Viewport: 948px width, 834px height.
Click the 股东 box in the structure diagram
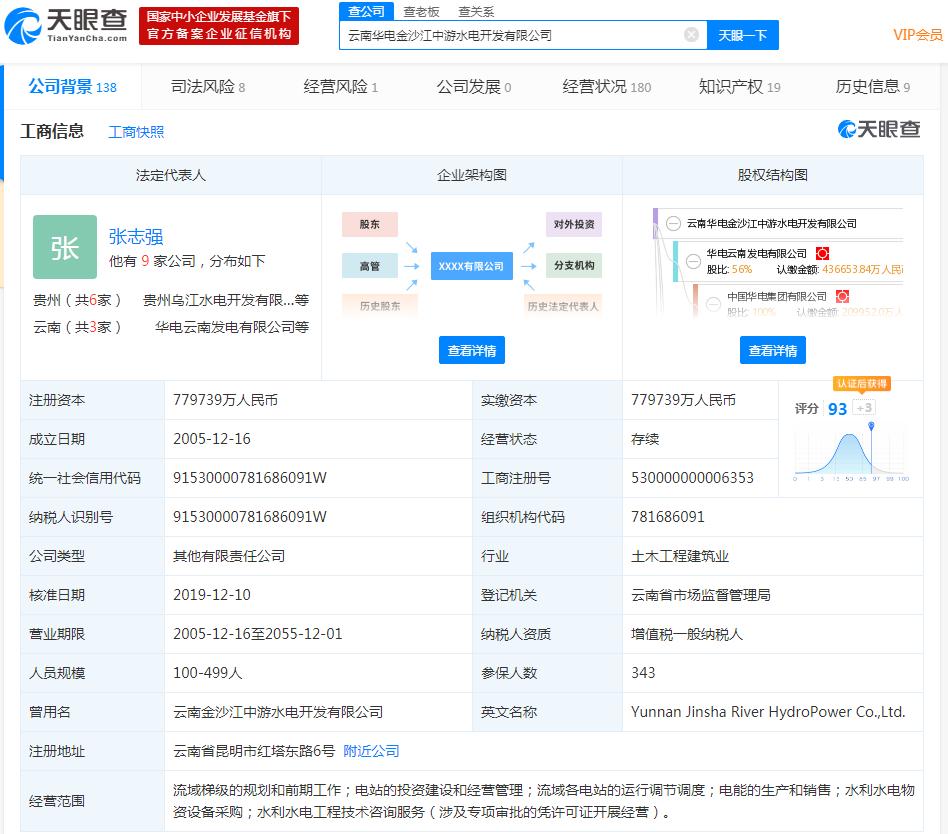tap(369, 224)
